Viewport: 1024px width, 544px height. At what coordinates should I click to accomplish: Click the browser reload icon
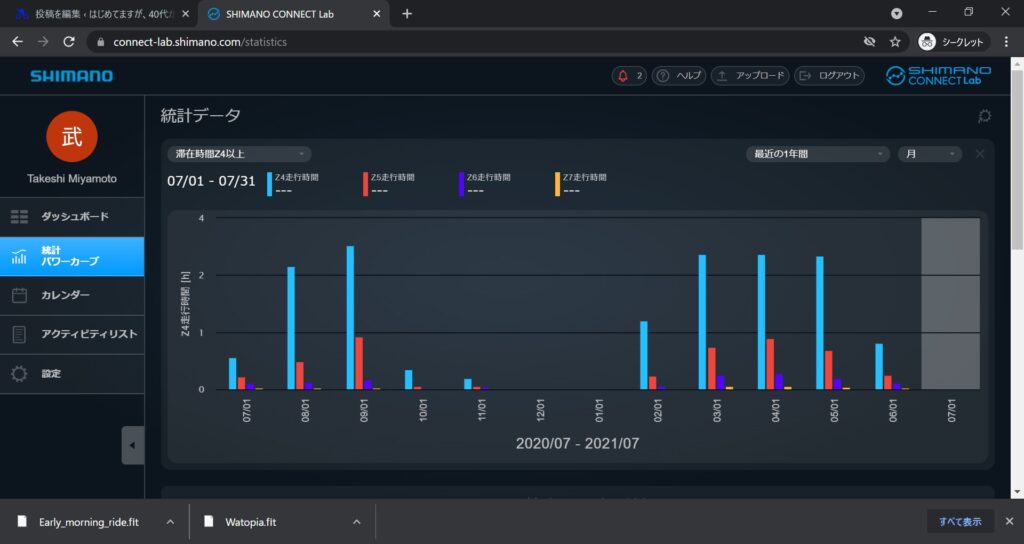click(69, 42)
